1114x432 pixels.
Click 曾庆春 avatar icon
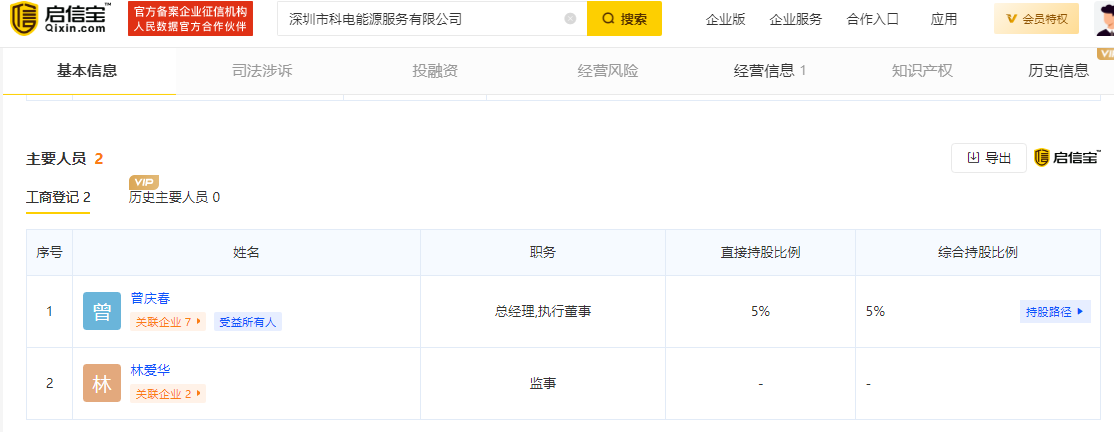point(102,312)
